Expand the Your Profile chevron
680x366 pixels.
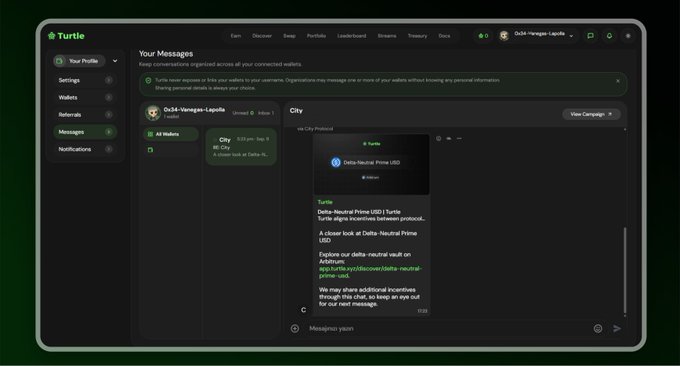coord(115,61)
